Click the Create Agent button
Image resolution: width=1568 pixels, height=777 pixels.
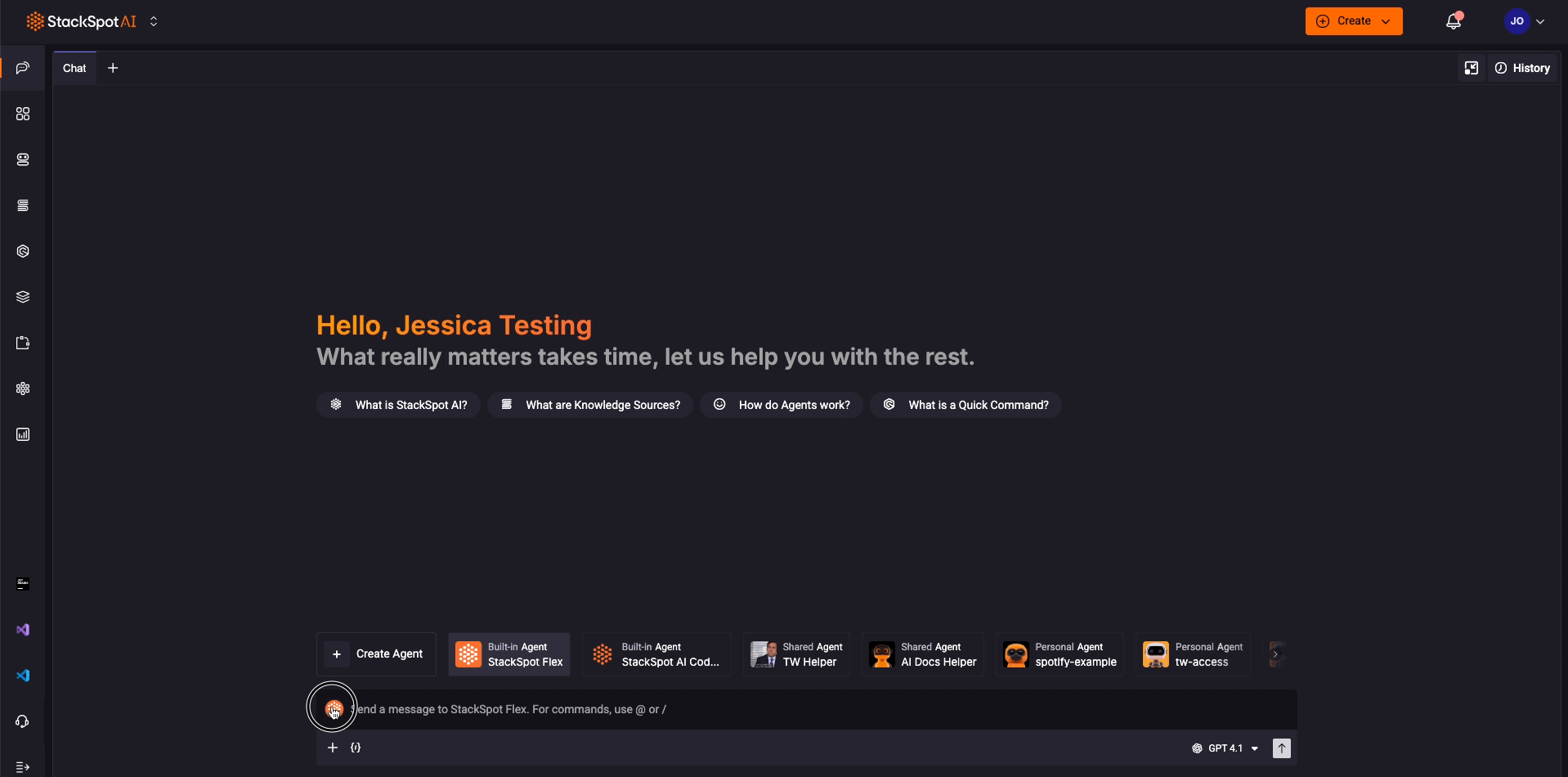376,653
